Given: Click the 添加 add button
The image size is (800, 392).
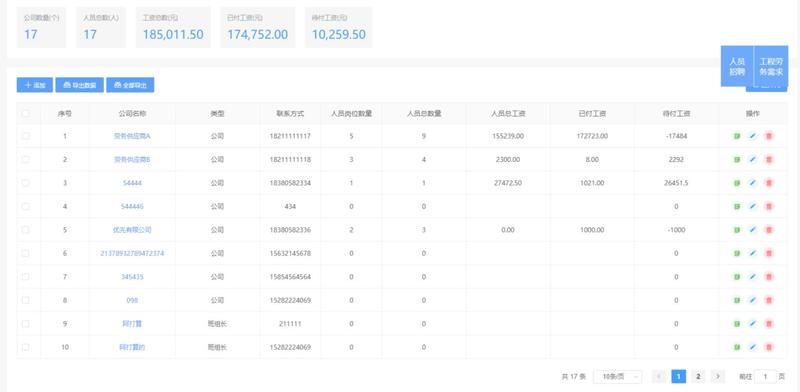Looking at the screenshot, I should (x=35, y=85).
